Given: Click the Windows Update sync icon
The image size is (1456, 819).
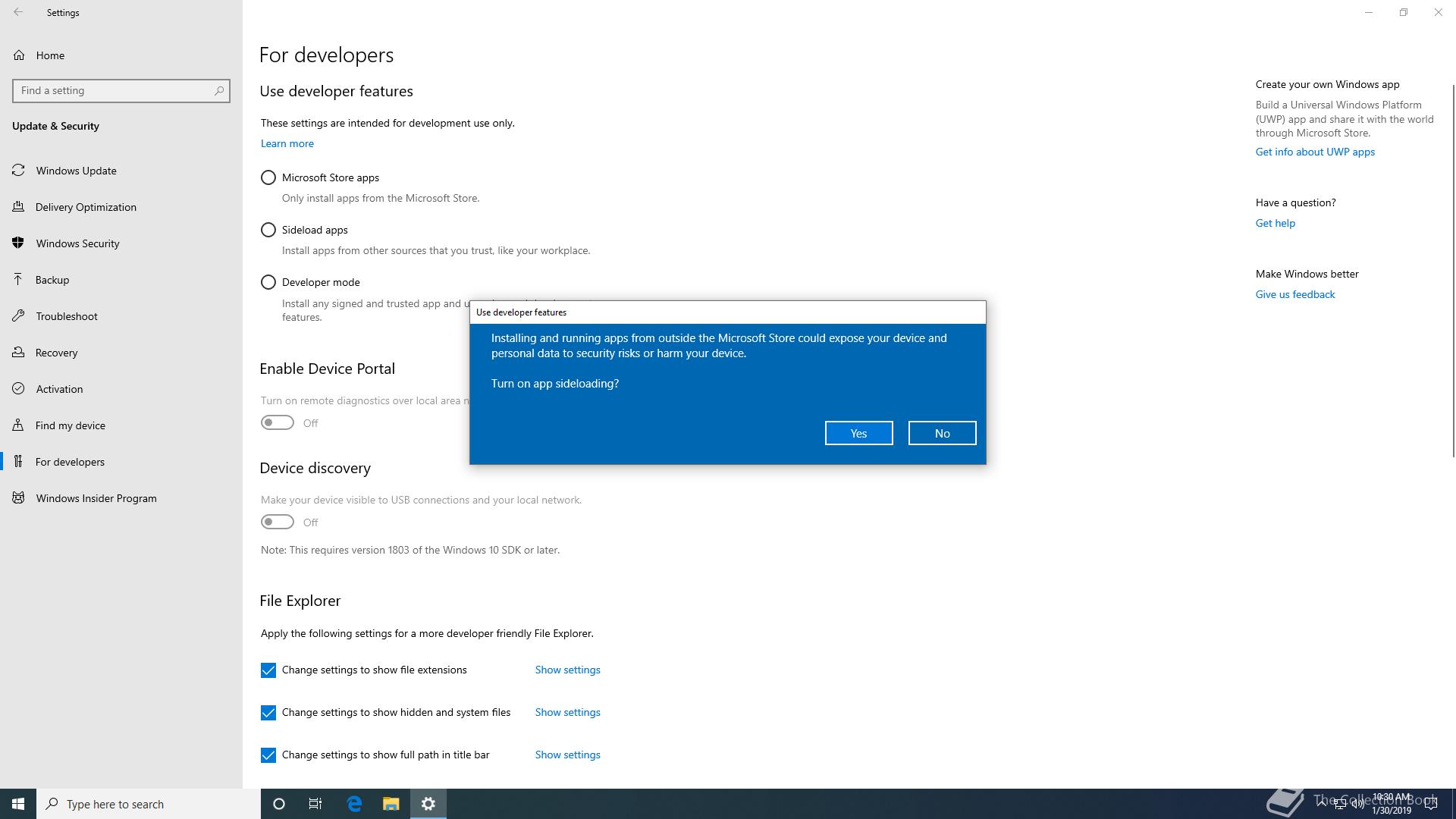Looking at the screenshot, I should click(18, 171).
